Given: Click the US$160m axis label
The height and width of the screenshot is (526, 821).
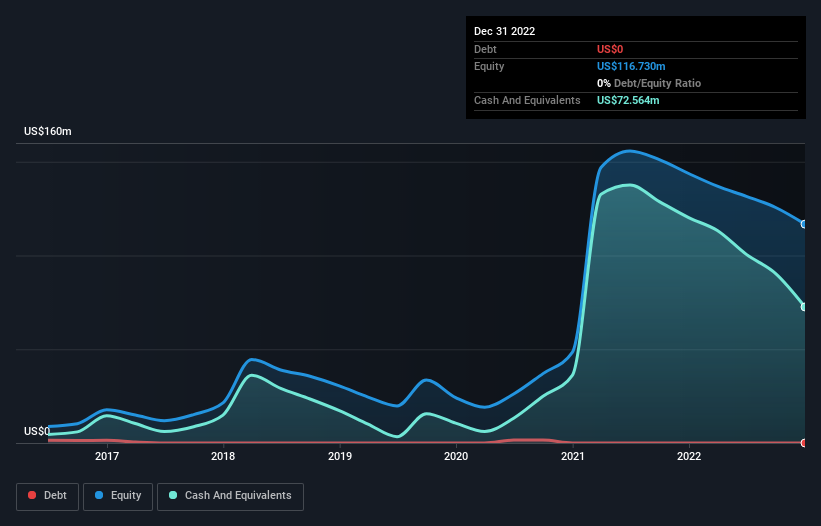Looking at the screenshot, I should pyautogui.click(x=48, y=131).
